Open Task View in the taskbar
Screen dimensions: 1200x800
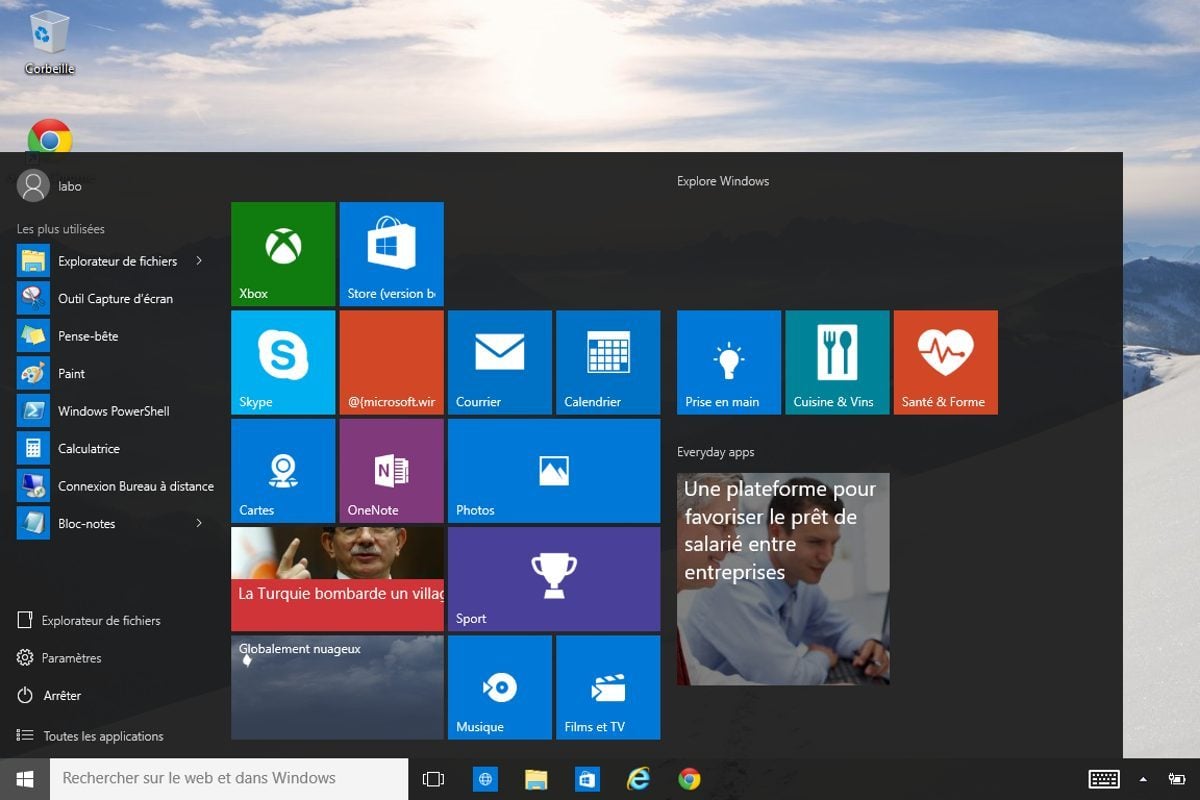click(433, 779)
